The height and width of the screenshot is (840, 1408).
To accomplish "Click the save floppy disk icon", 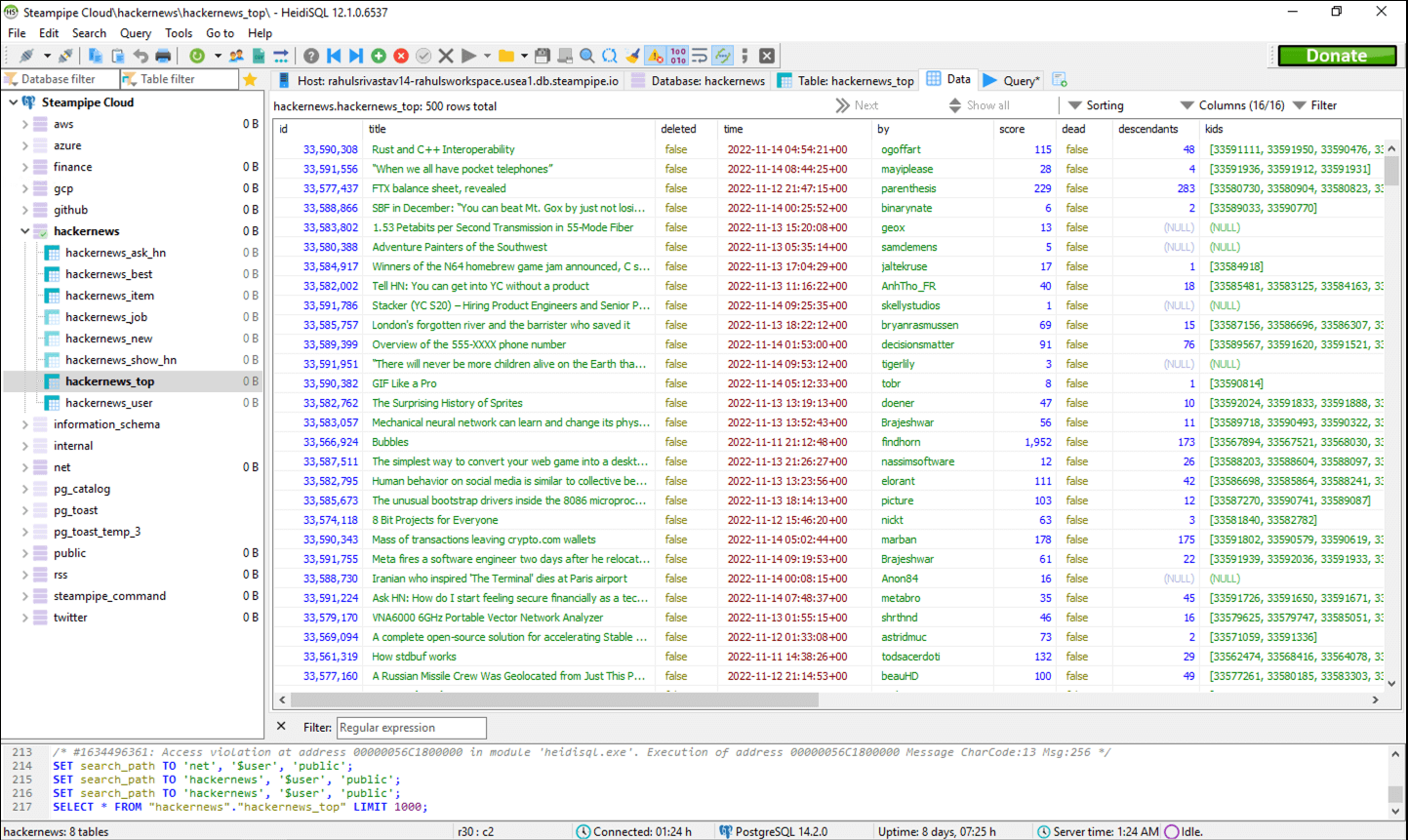I will [543, 56].
